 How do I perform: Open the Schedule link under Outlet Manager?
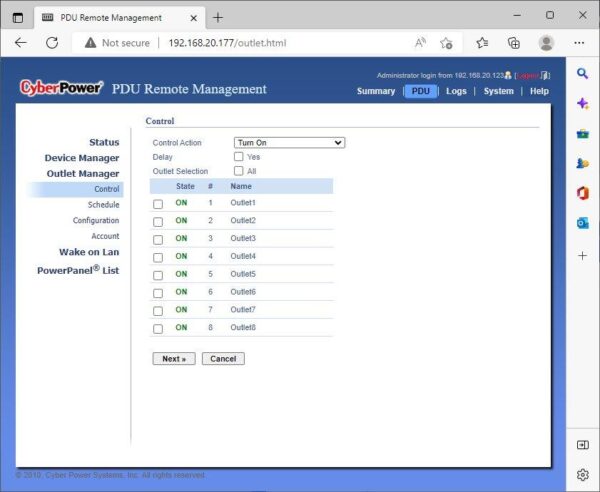[x=103, y=205]
